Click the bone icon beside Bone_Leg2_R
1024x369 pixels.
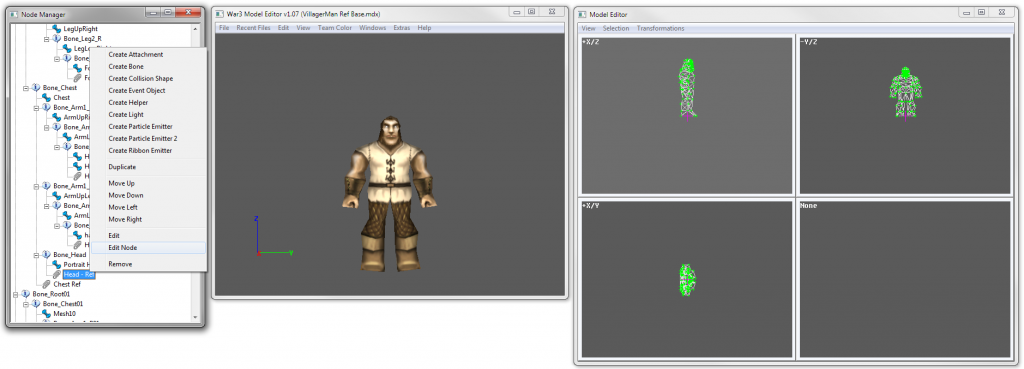pyautogui.click(x=56, y=39)
